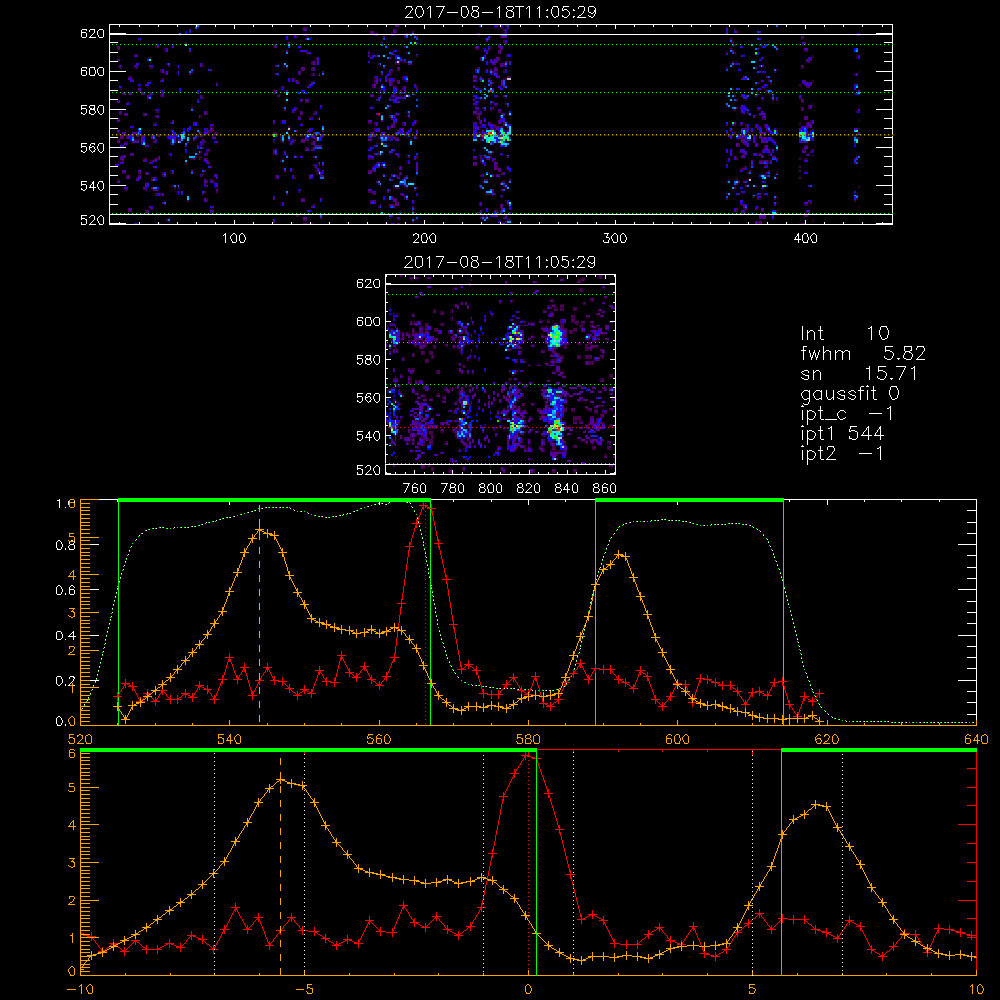
Task: Click the x-axis label '-10' of the lower plot
Action: coord(80,990)
